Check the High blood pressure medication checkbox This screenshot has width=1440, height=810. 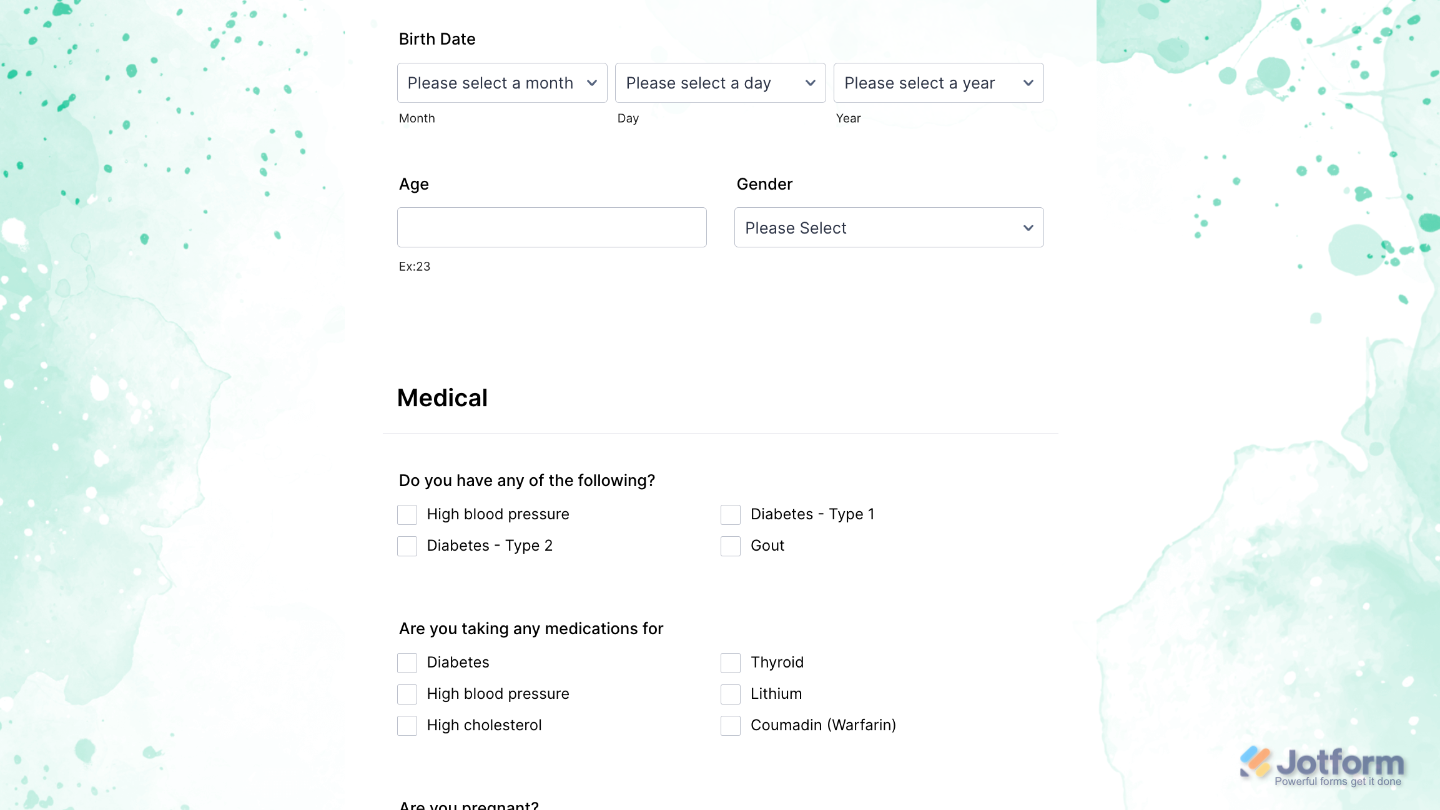[407, 694]
